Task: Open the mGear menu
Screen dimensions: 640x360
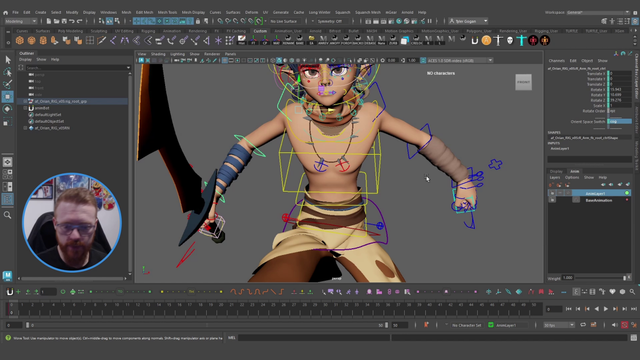Action: pos(391,12)
